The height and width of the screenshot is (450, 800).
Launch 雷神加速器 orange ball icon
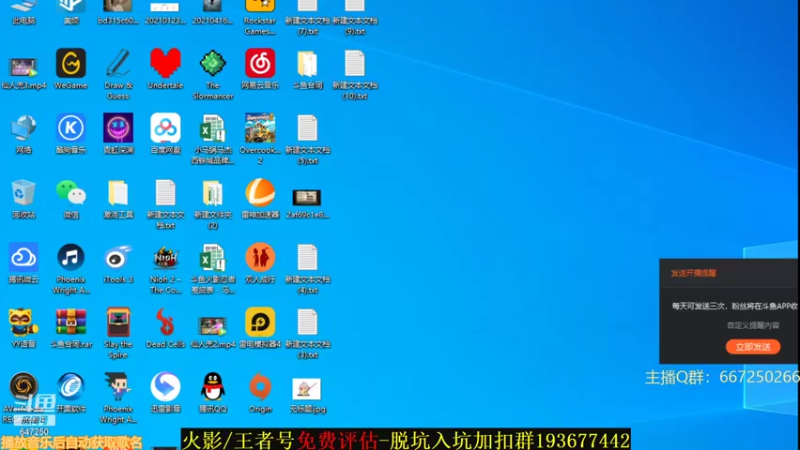260,193
